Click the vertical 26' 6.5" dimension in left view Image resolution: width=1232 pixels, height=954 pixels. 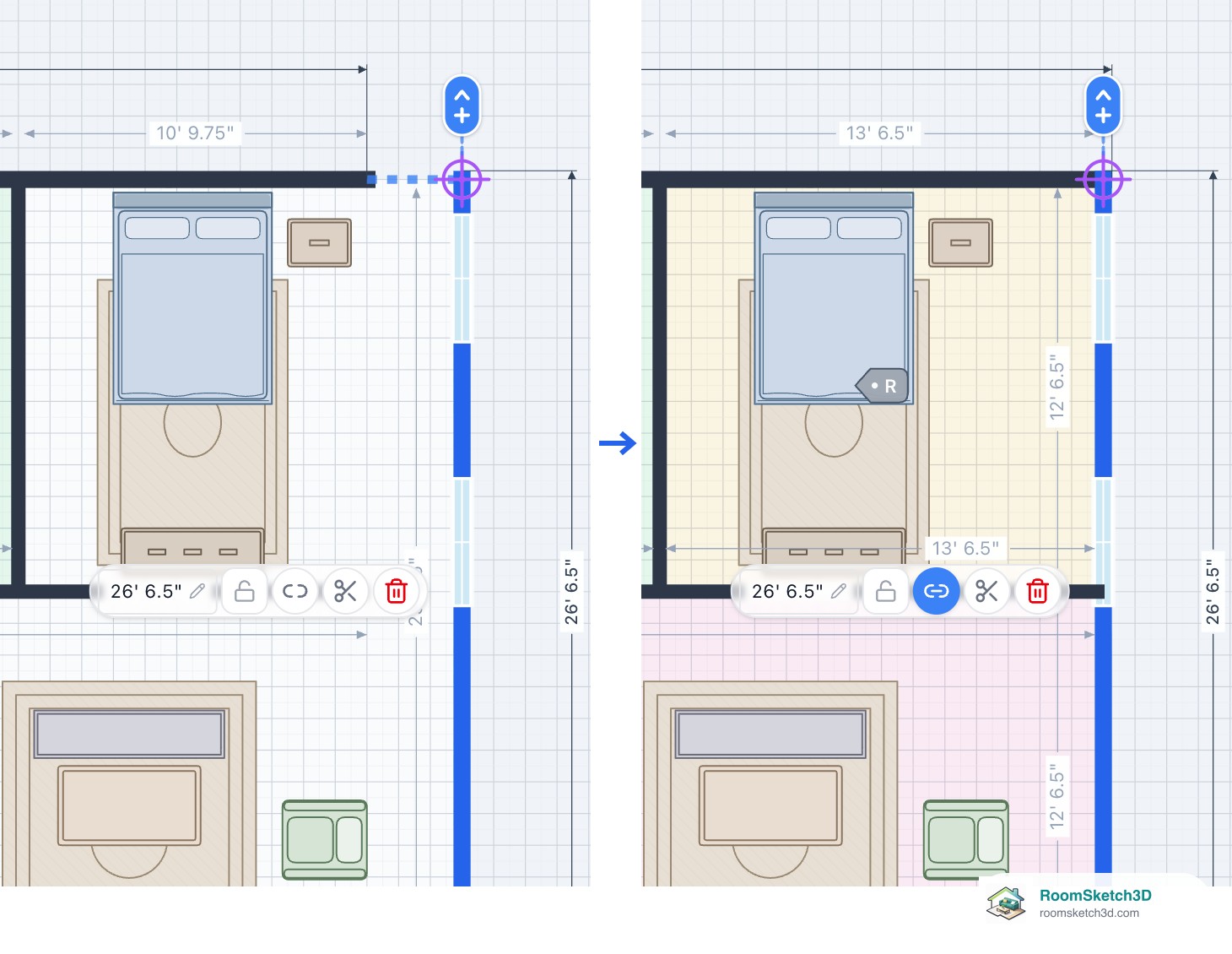(x=572, y=591)
